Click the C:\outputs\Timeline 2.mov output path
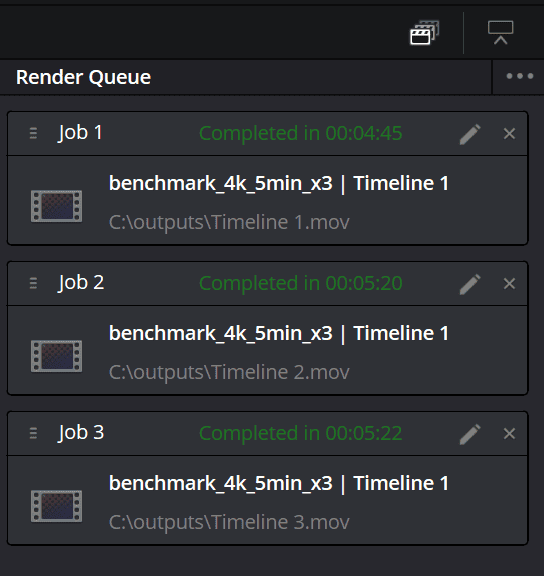 pos(229,372)
